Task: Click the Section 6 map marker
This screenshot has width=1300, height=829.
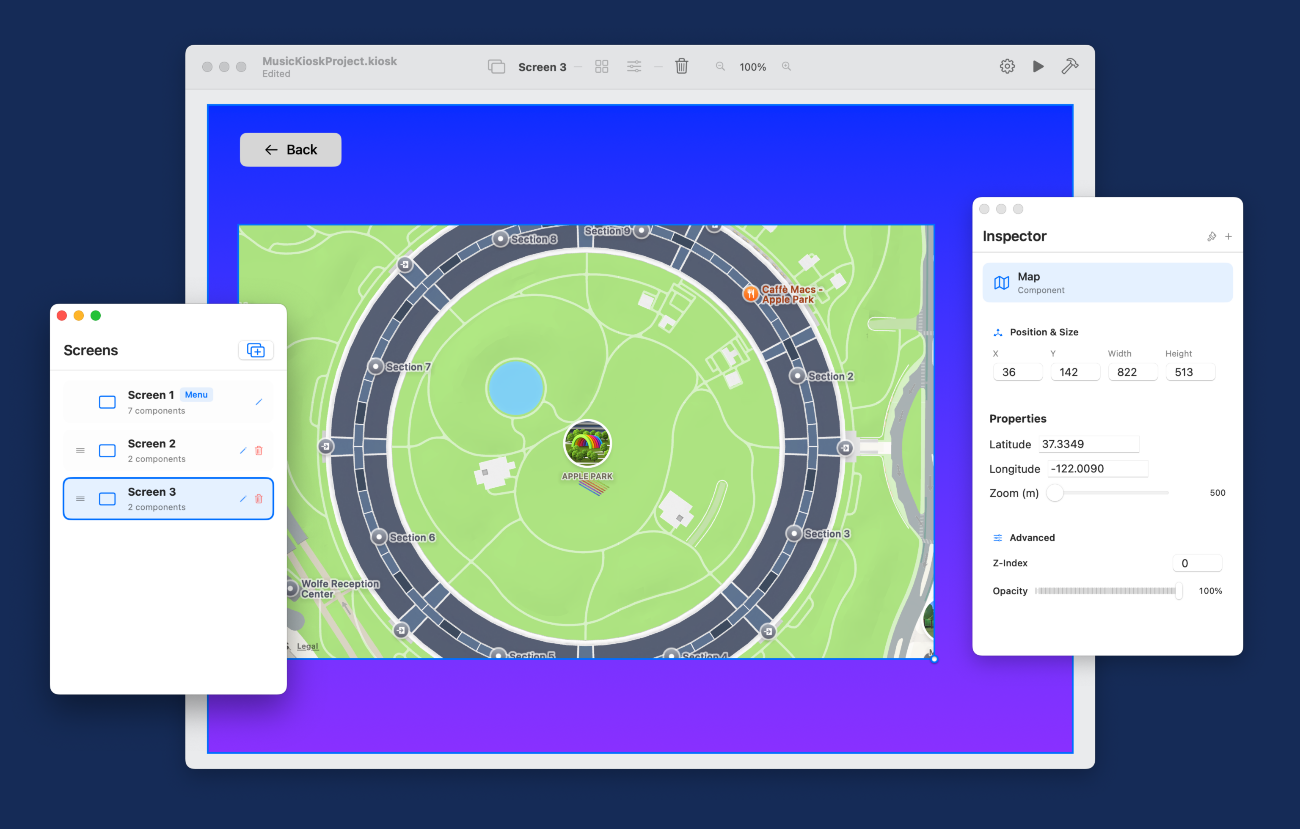Action: [x=379, y=537]
